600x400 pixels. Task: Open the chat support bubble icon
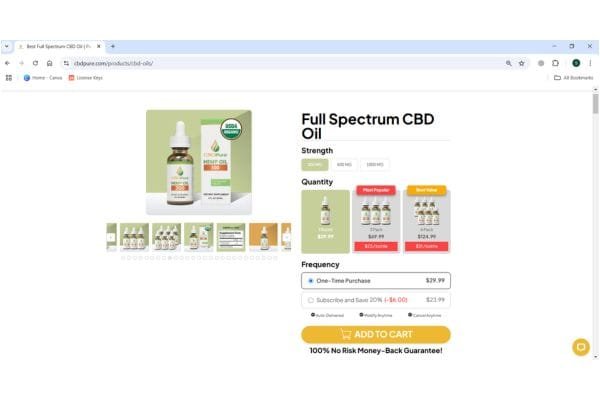coord(581,347)
